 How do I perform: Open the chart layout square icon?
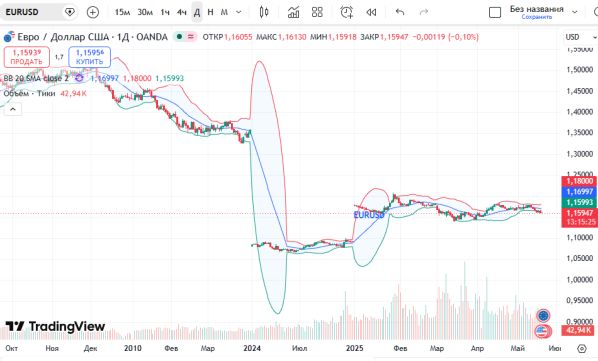click(495, 12)
